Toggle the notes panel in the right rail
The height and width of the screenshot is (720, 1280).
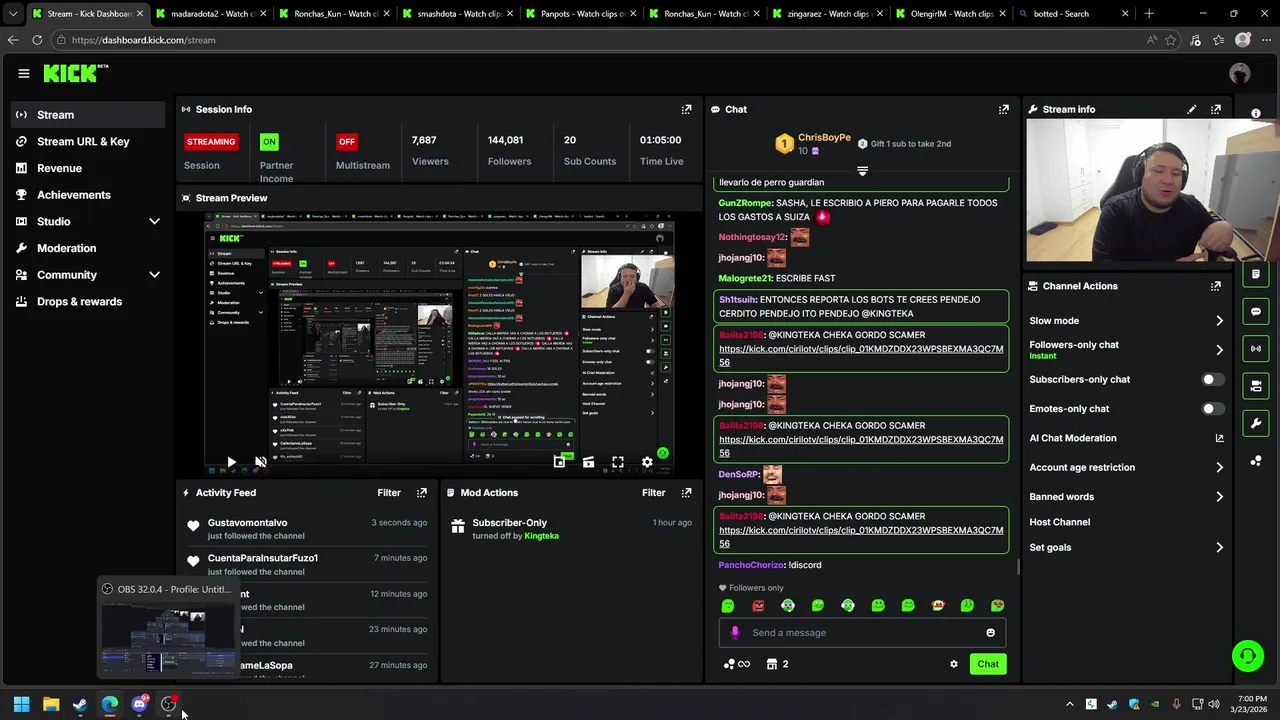pyautogui.click(x=1256, y=274)
